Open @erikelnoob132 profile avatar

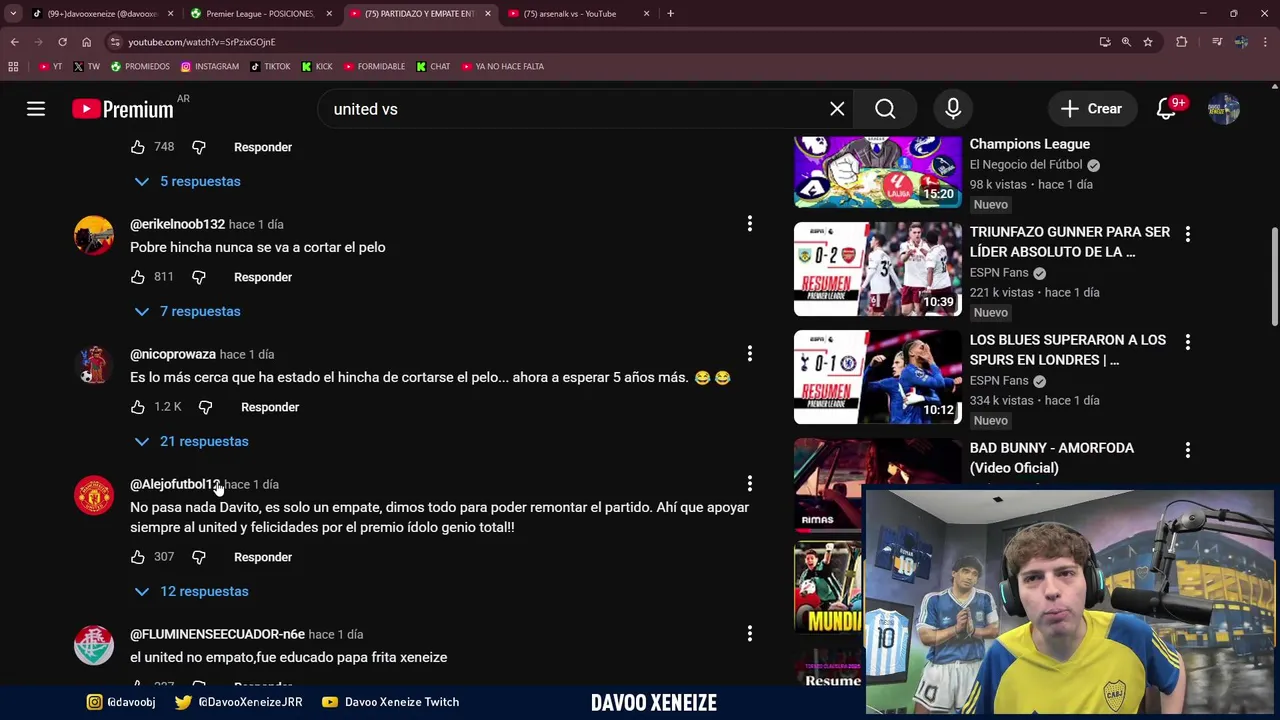pos(94,235)
